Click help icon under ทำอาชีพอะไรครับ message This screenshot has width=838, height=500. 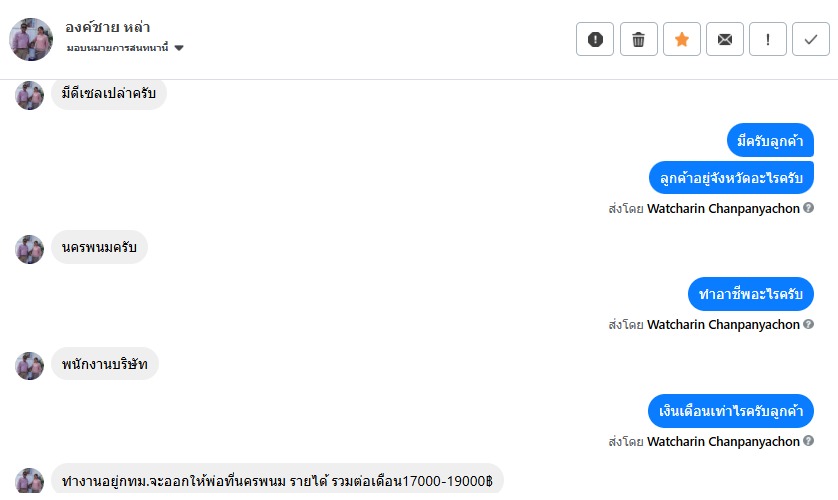[x=808, y=324]
